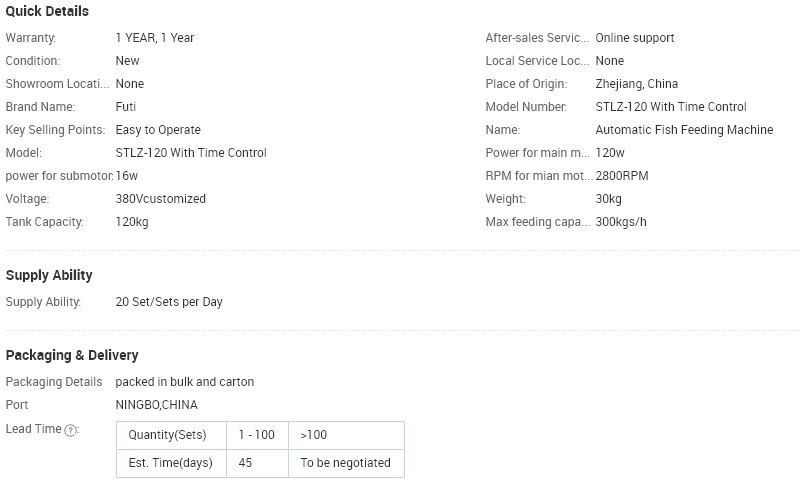
Task: Click the Model Number value STLZ-120 With Time Control
Action: [x=671, y=107]
